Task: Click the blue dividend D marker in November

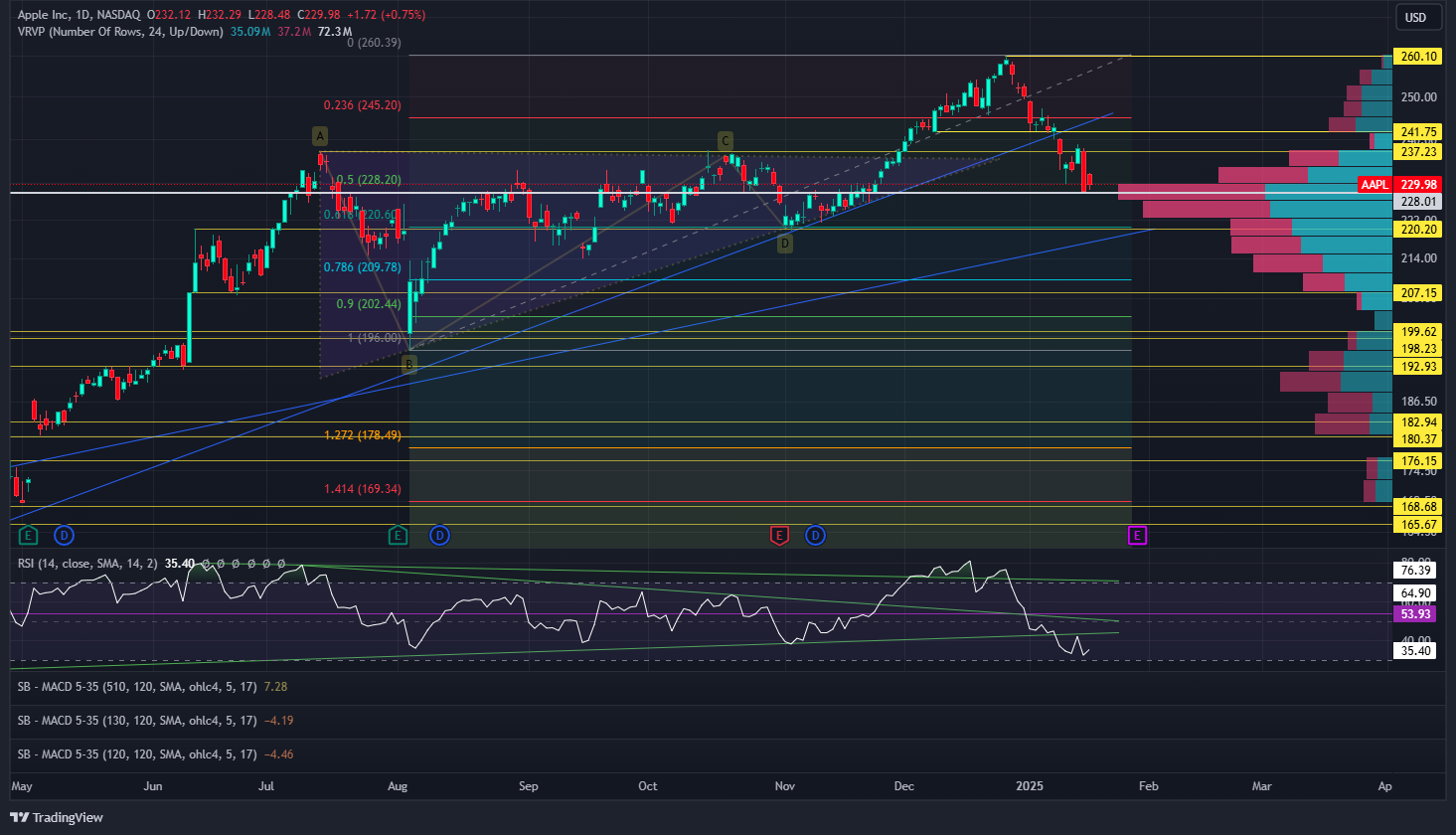Action: [815, 536]
